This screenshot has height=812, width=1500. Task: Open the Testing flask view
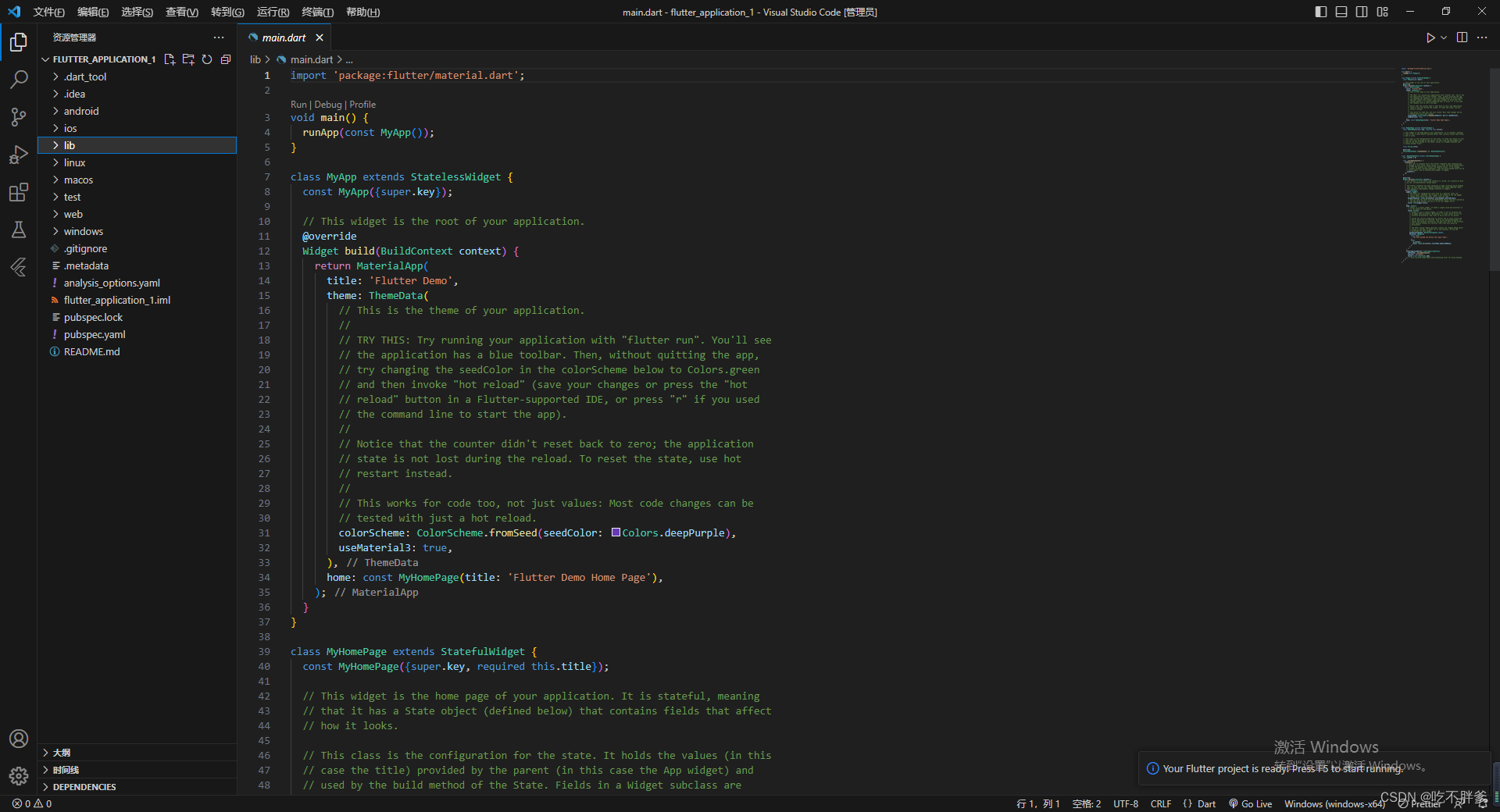[19, 230]
